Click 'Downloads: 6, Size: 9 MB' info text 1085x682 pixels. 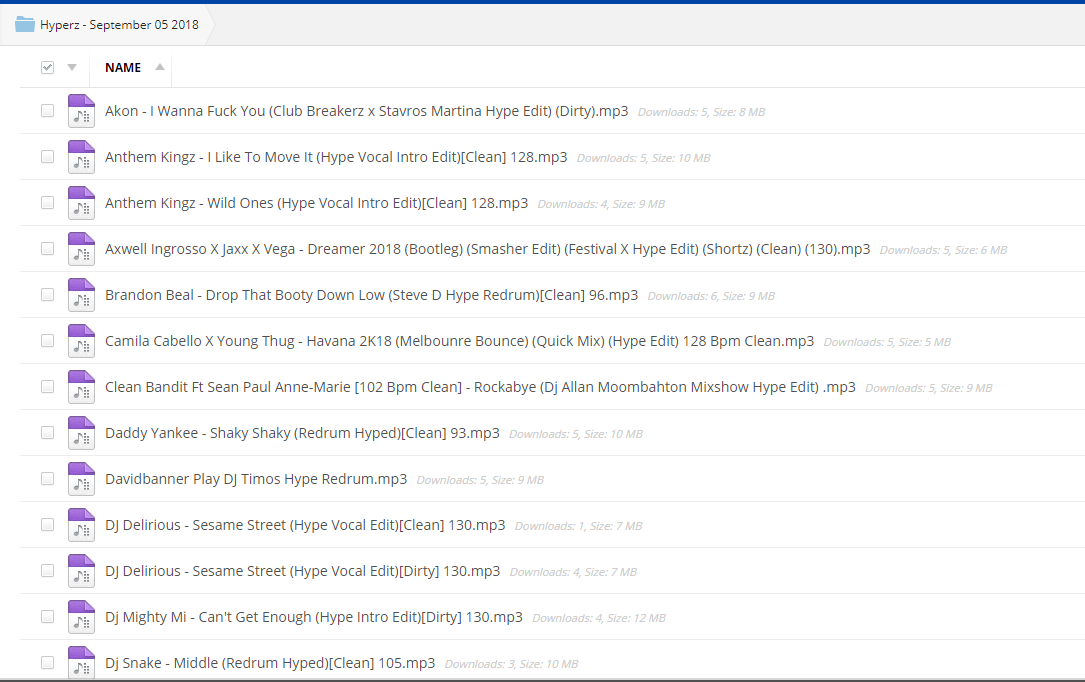coord(711,296)
